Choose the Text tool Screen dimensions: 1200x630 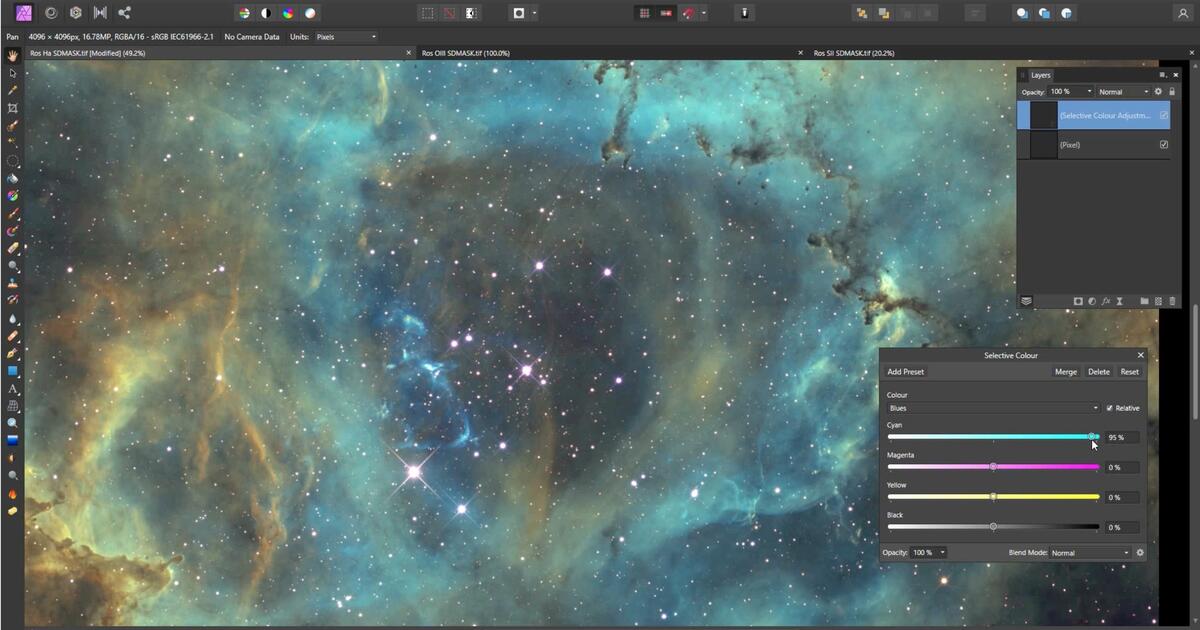coord(12,389)
